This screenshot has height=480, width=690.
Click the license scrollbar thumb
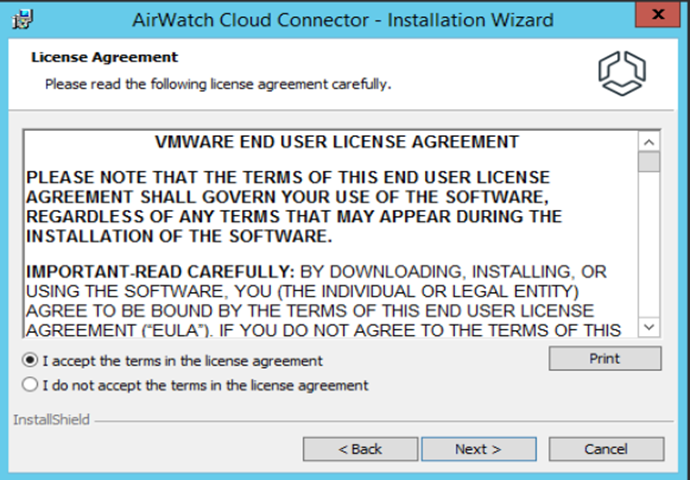(x=649, y=162)
